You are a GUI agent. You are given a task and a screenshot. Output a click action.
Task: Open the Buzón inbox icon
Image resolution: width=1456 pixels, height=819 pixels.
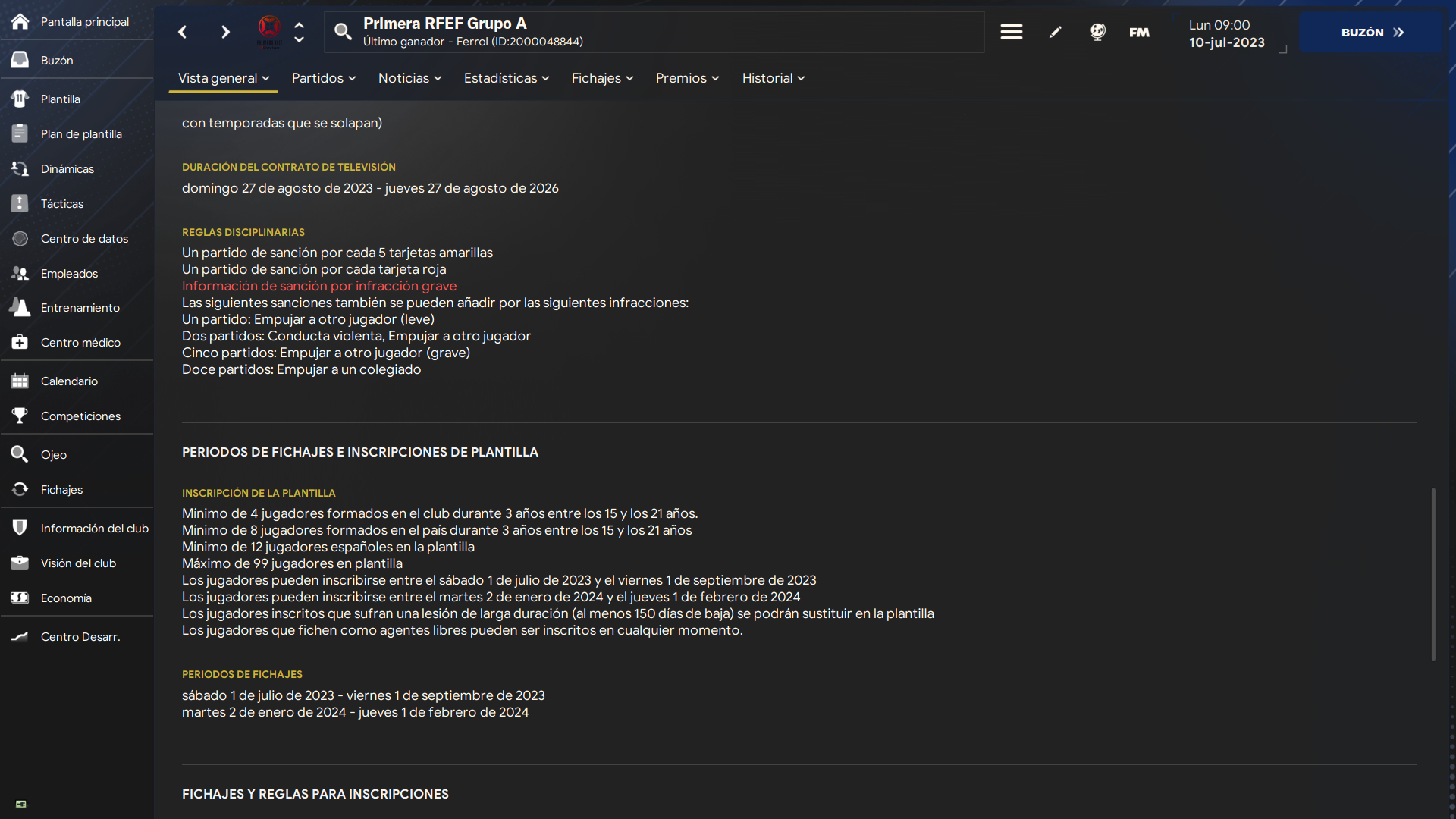point(20,60)
